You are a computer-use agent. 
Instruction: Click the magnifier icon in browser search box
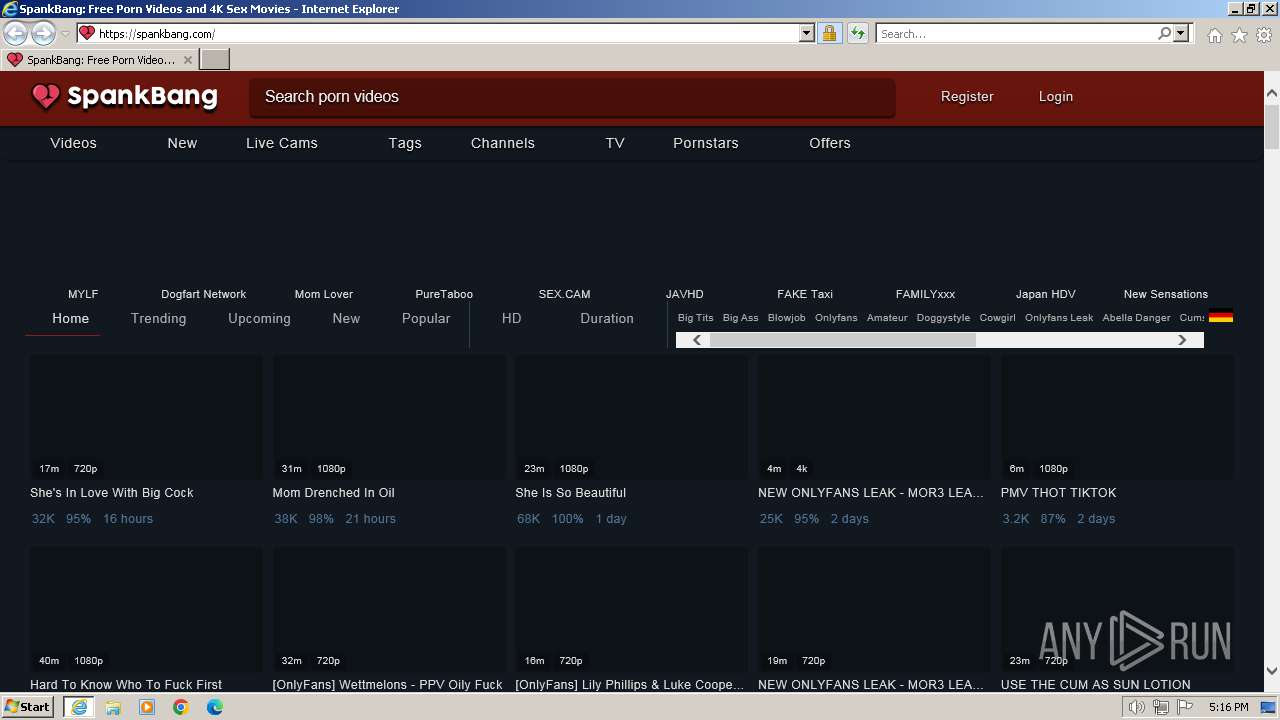(1164, 33)
